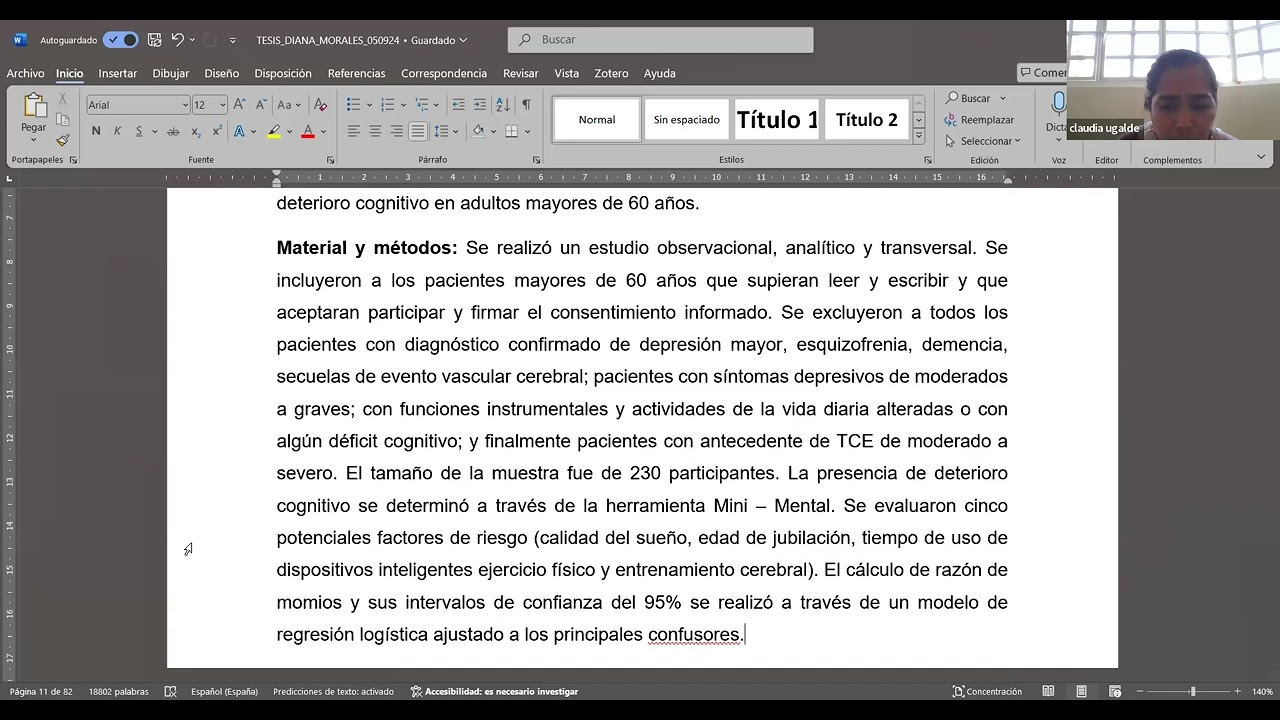Switch to the Zotero tab
Viewport: 1280px width, 720px height.
pyautogui.click(x=611, y=73)
